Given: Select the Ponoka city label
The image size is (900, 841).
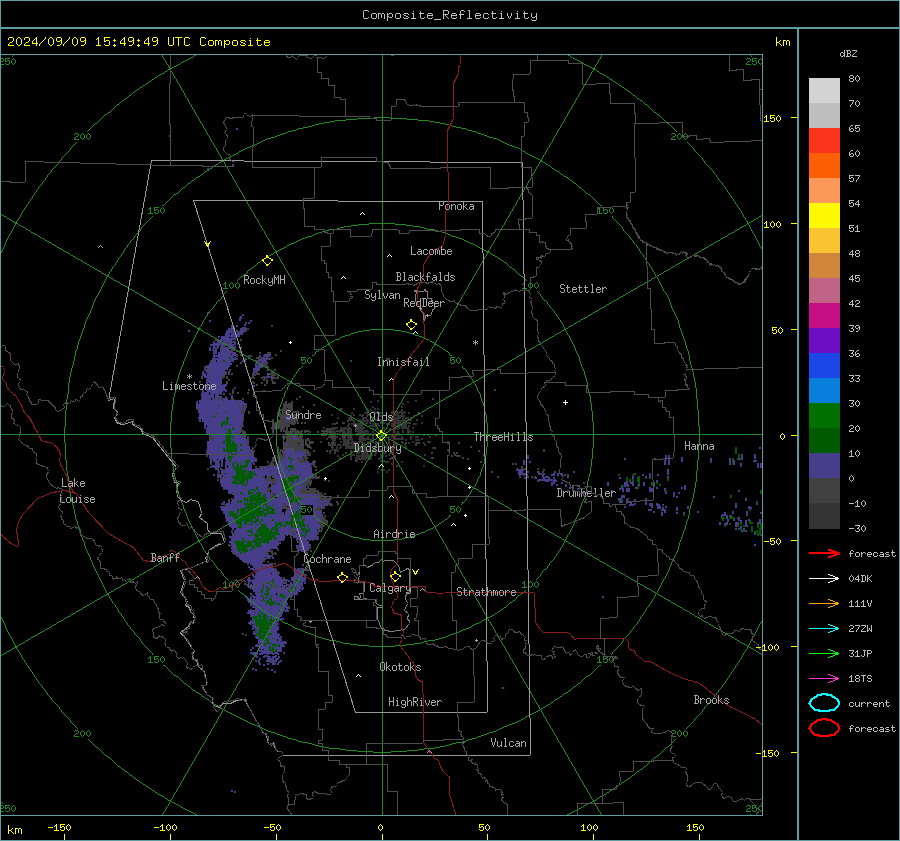Looking at the screenshot, I should pos(456,206).
